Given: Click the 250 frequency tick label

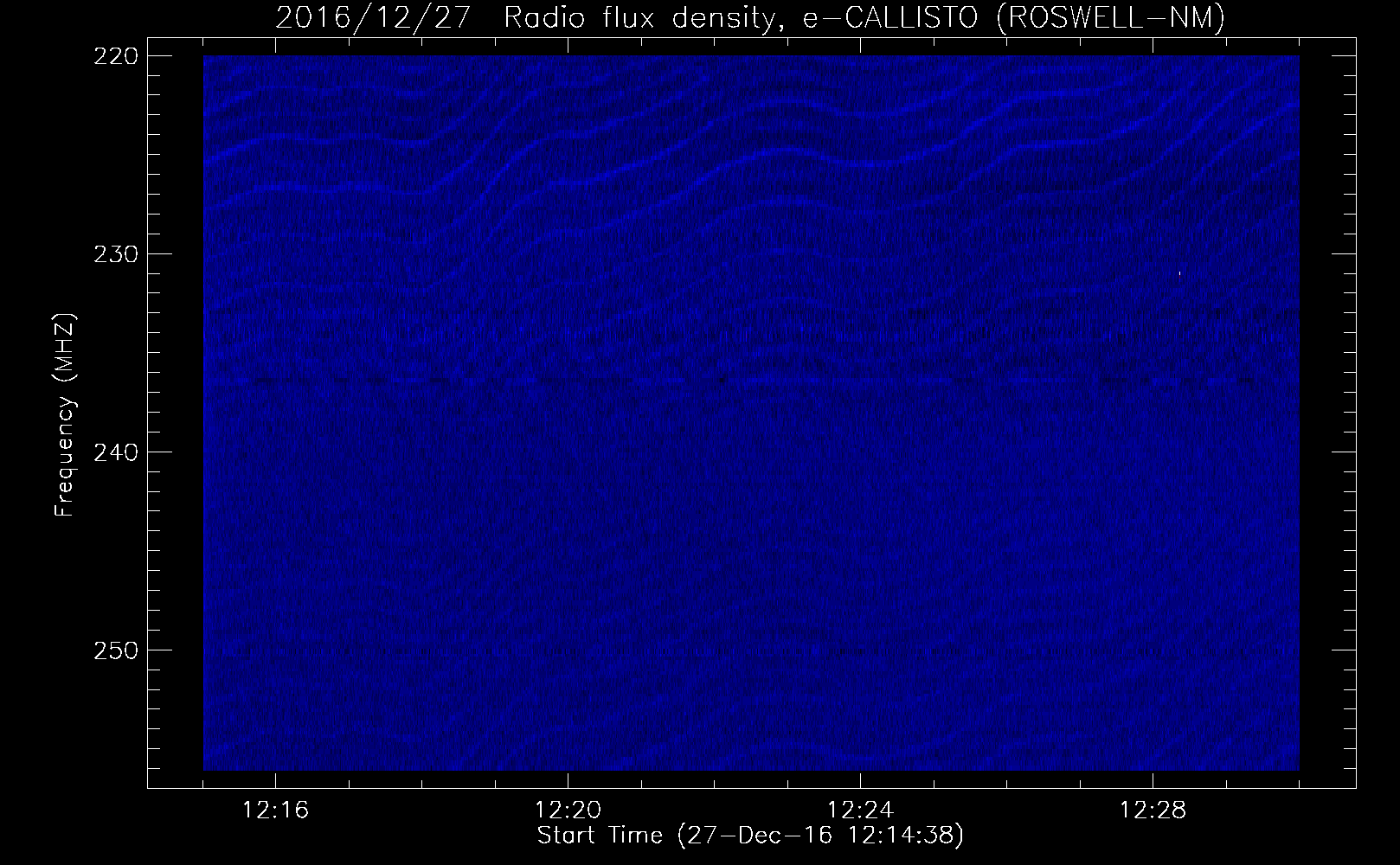Looking at the screenshot, I should 114,650.
